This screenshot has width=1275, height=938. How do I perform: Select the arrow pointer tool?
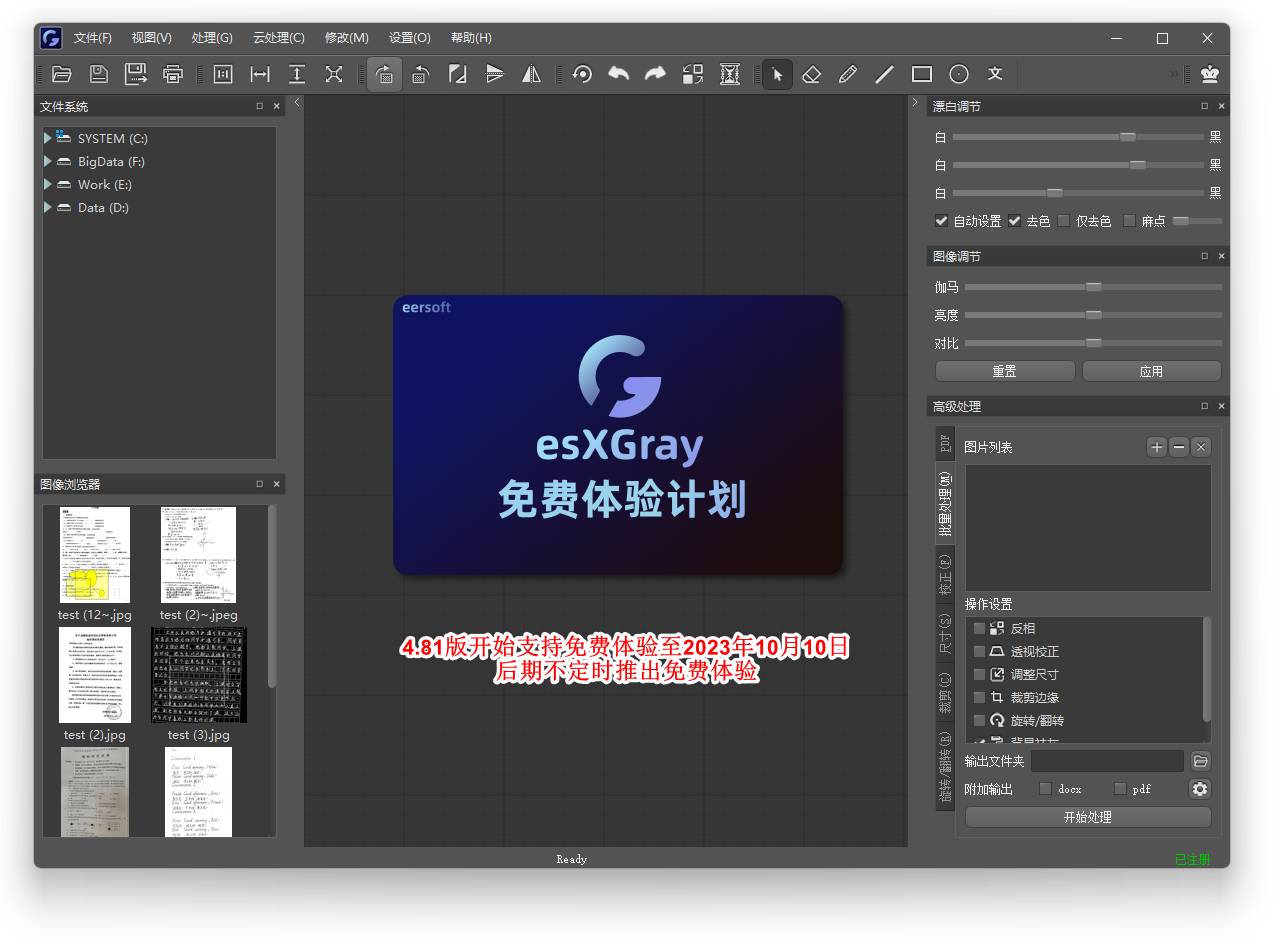775,74
